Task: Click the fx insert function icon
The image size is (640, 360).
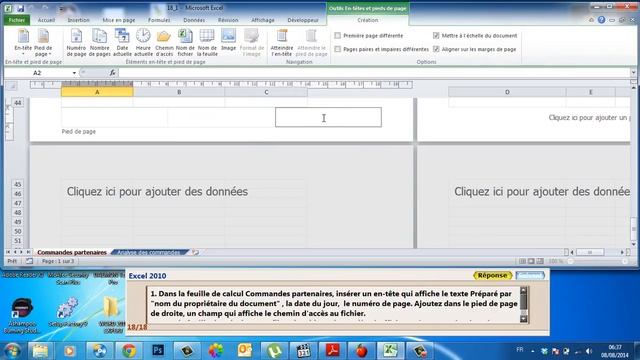Action: (113, 73)
